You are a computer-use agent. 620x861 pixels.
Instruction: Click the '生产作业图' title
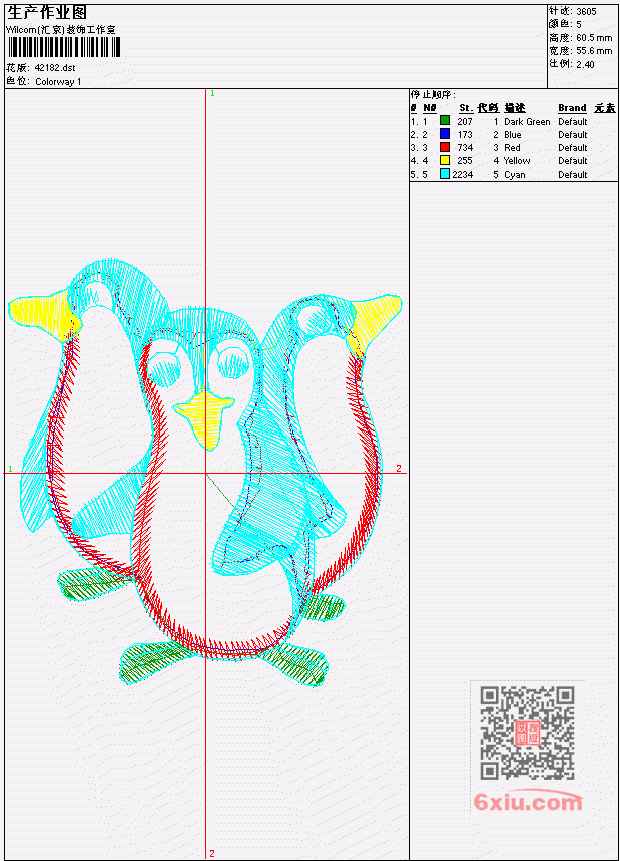pyautogui.click(x=47, y=13)
